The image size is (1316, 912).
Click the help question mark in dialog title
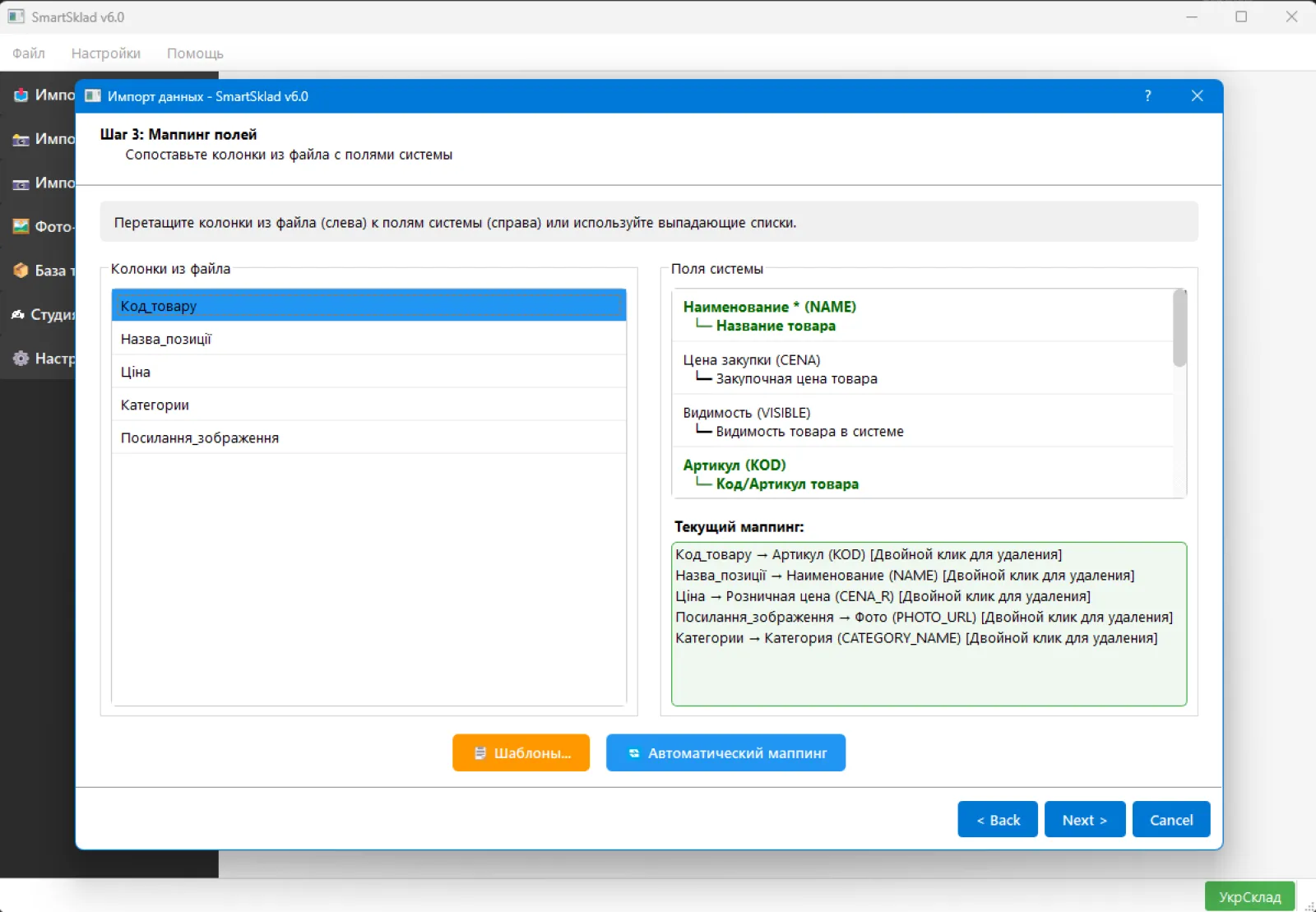(x=1147, y=96)
